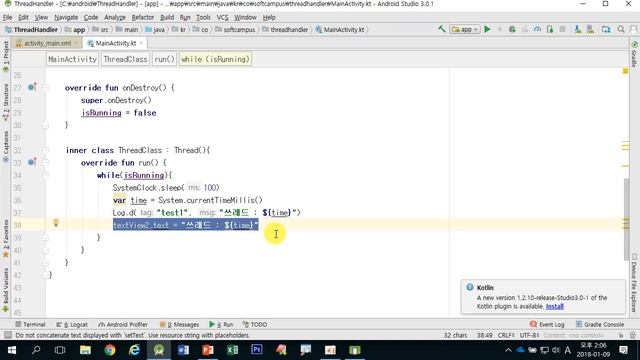Viewport: 640px width, 360px height.
Task: Open the app run configuration dropdown
Action: coord(464,29)
